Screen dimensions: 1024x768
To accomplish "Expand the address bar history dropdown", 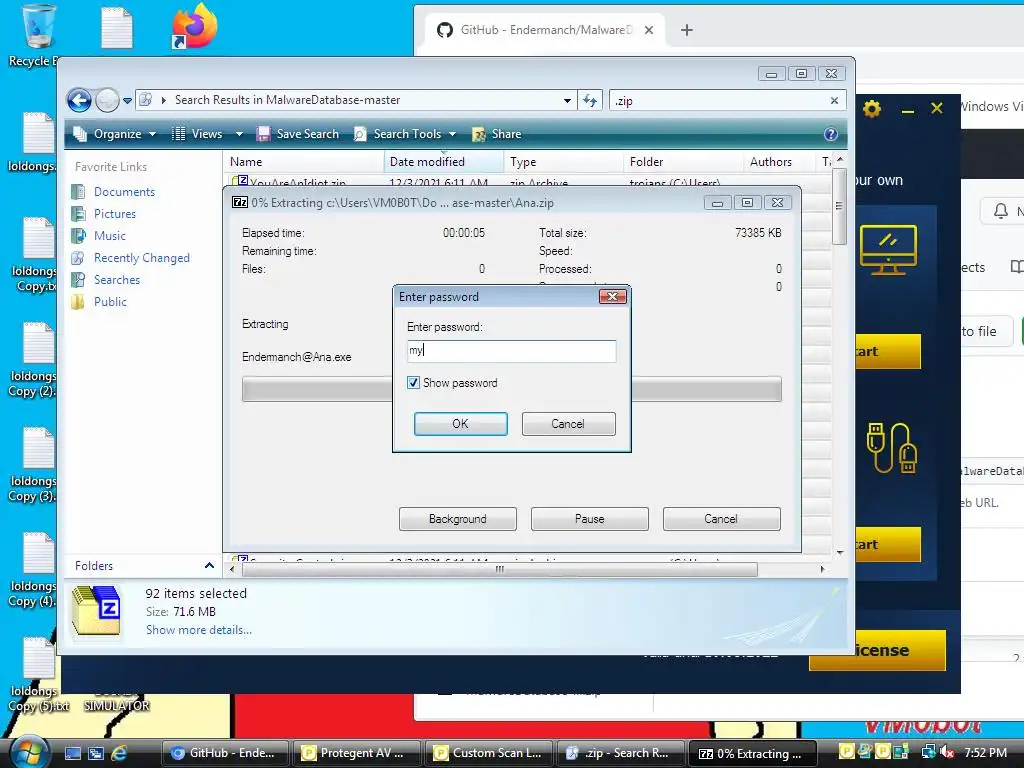I will (567, 101).
